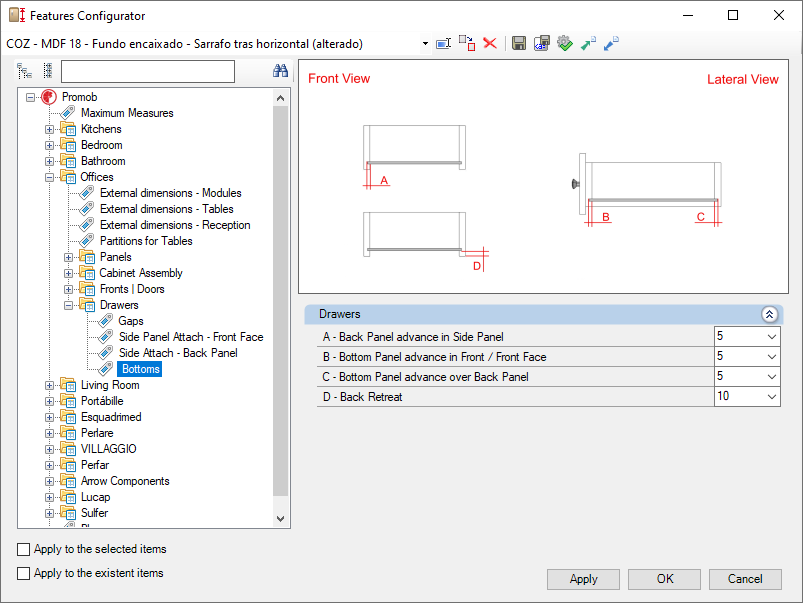Click the duplicate configuration icon
Screen dimensions: 803x603
tap(467, 43)
